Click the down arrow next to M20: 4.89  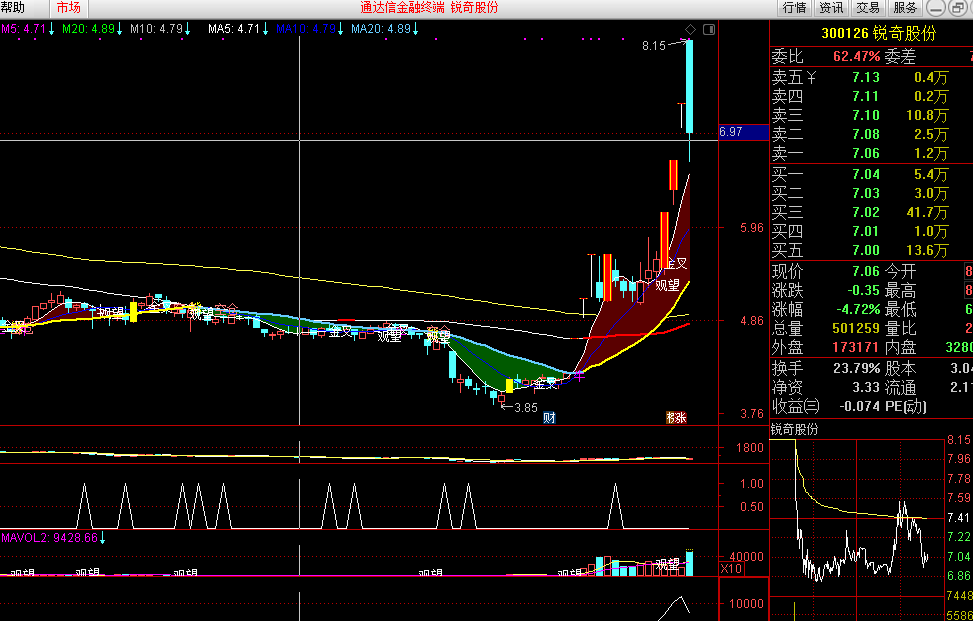[x=119, y=29]
